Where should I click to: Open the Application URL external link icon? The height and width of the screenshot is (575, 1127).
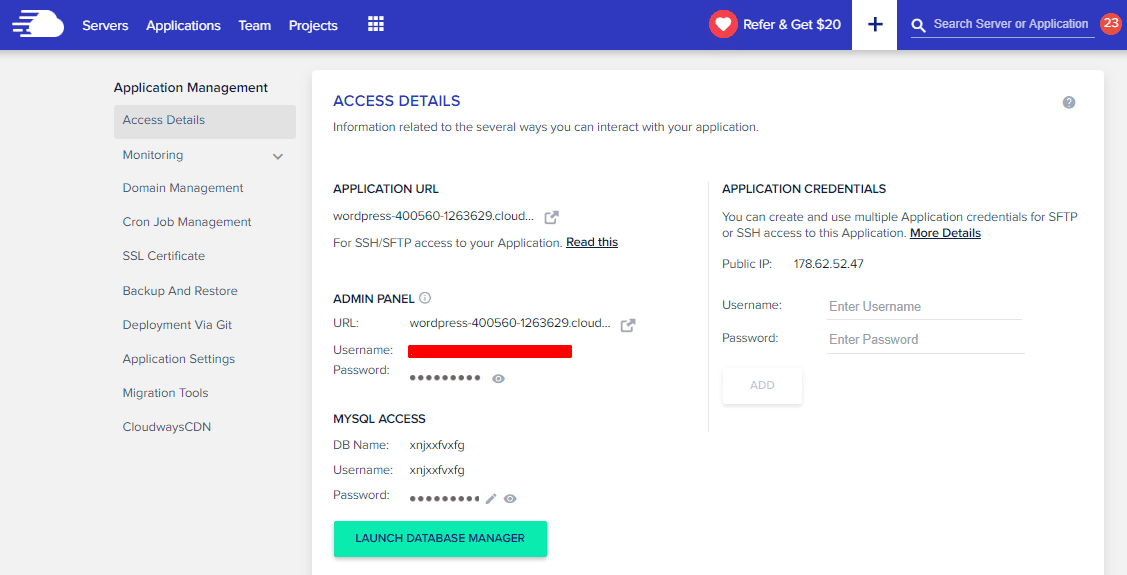(551, 217)
